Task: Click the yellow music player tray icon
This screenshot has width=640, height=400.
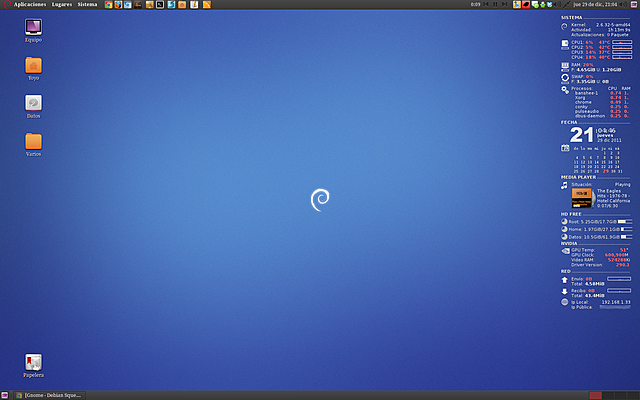Action: tap(517, 4)
